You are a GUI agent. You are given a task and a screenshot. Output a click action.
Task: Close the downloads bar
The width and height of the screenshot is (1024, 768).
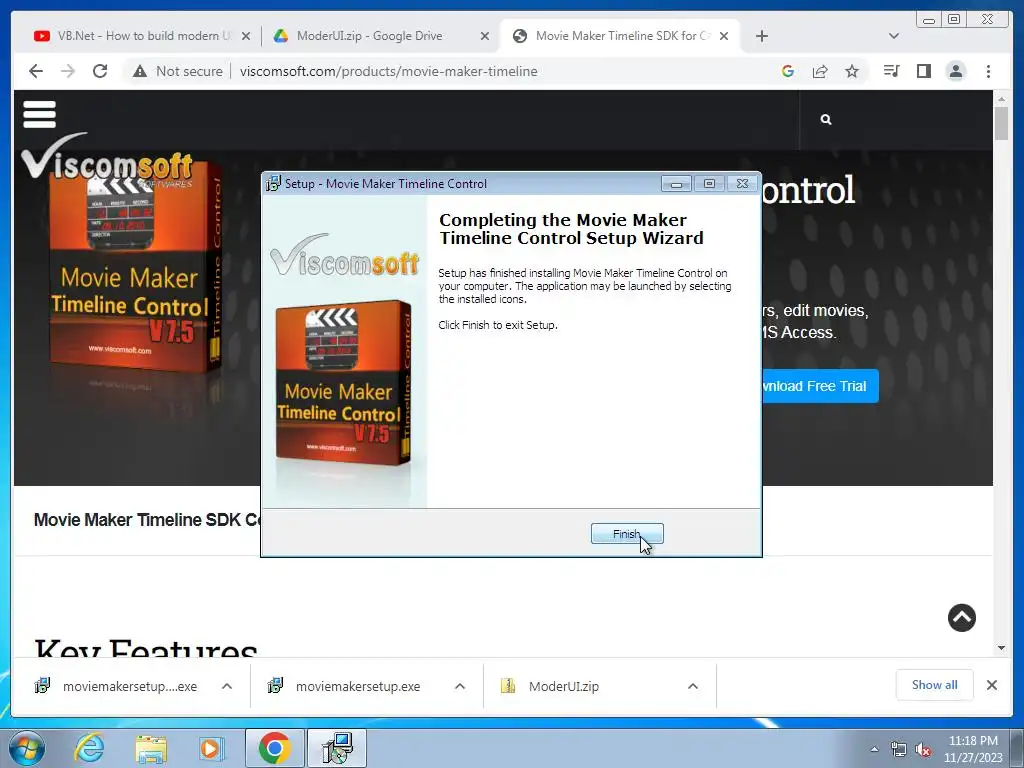(x=991, y=685)
